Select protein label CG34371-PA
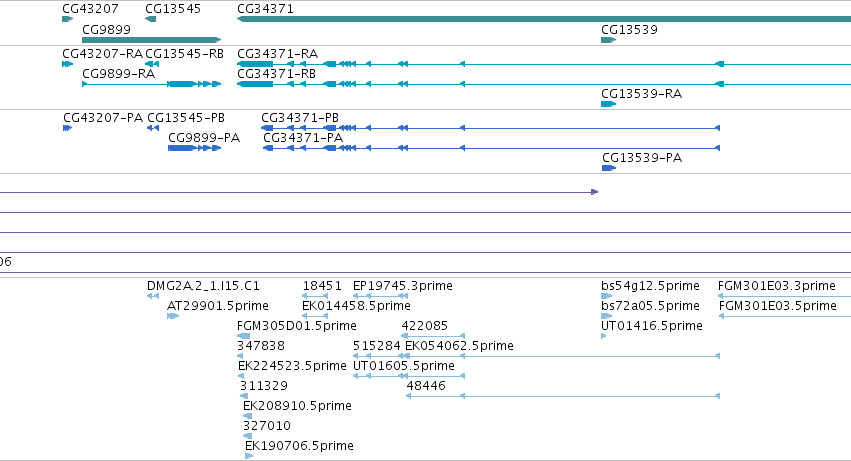Viewport: 851px width, 461px height. point(303,137)
